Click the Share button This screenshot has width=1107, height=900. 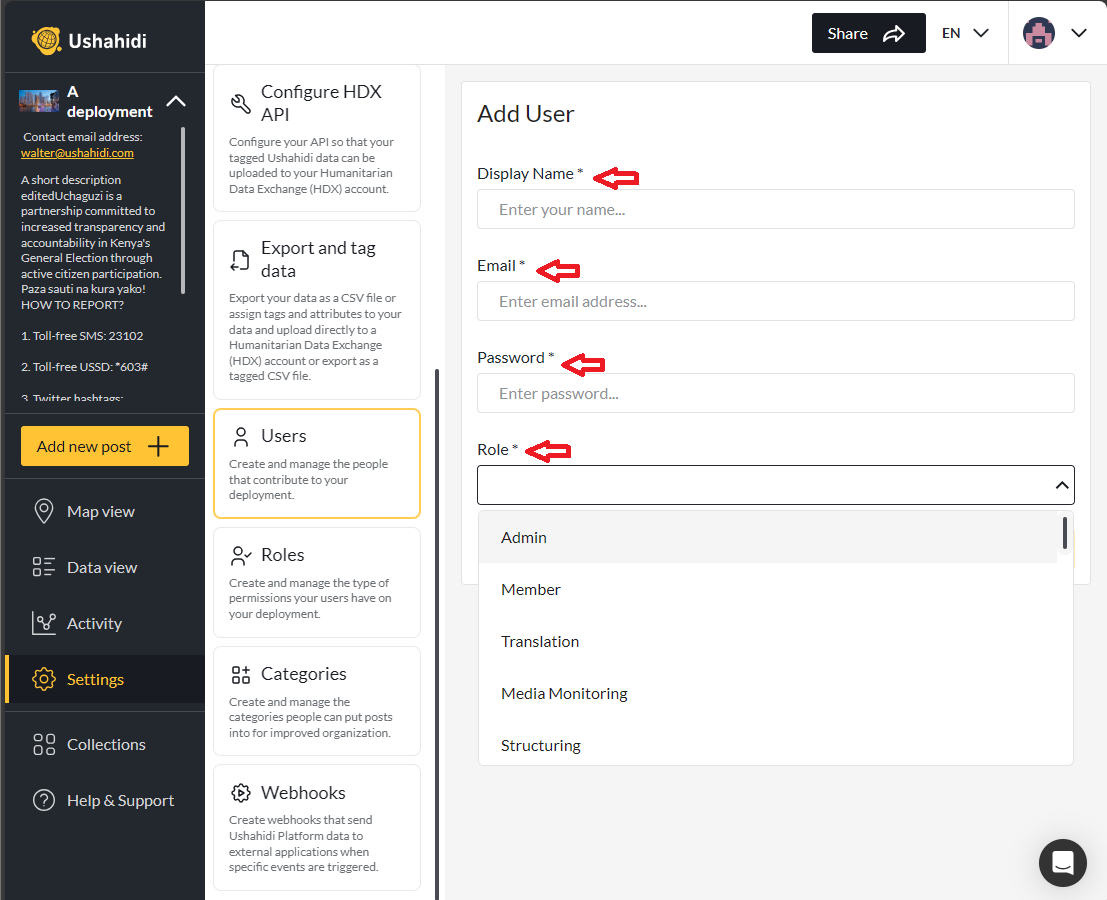tap(868, 32)
